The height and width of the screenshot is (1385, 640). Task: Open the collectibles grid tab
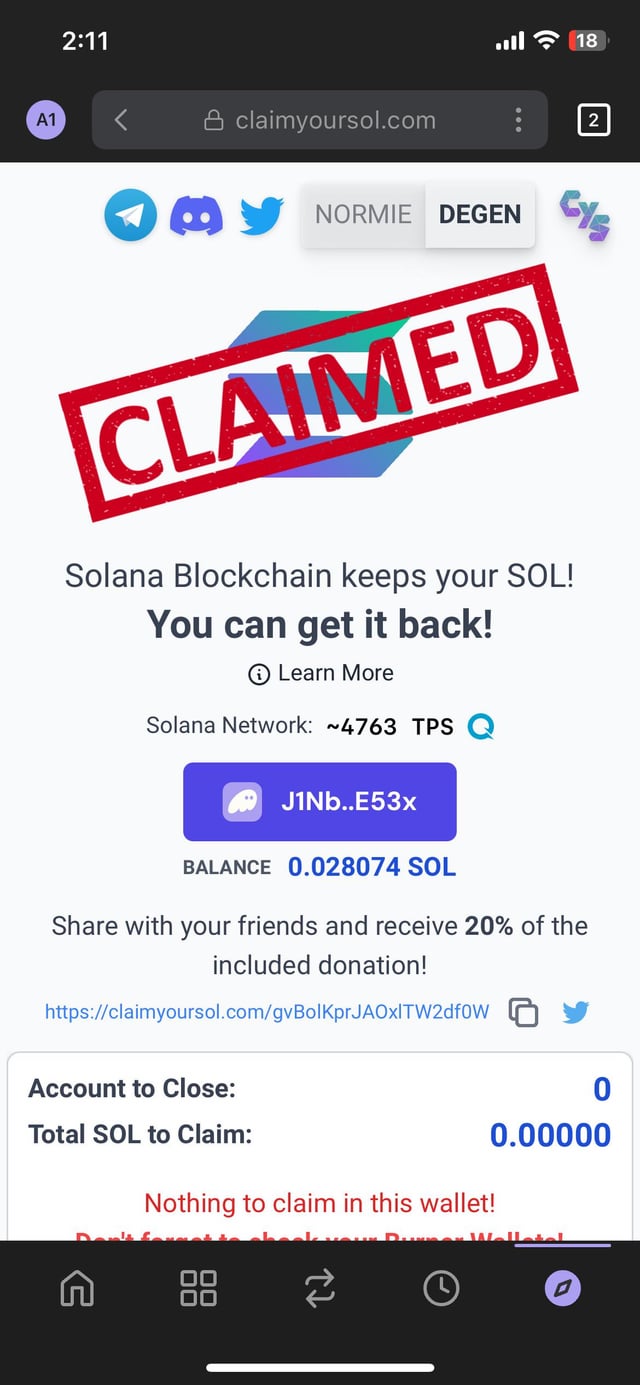198,1289
